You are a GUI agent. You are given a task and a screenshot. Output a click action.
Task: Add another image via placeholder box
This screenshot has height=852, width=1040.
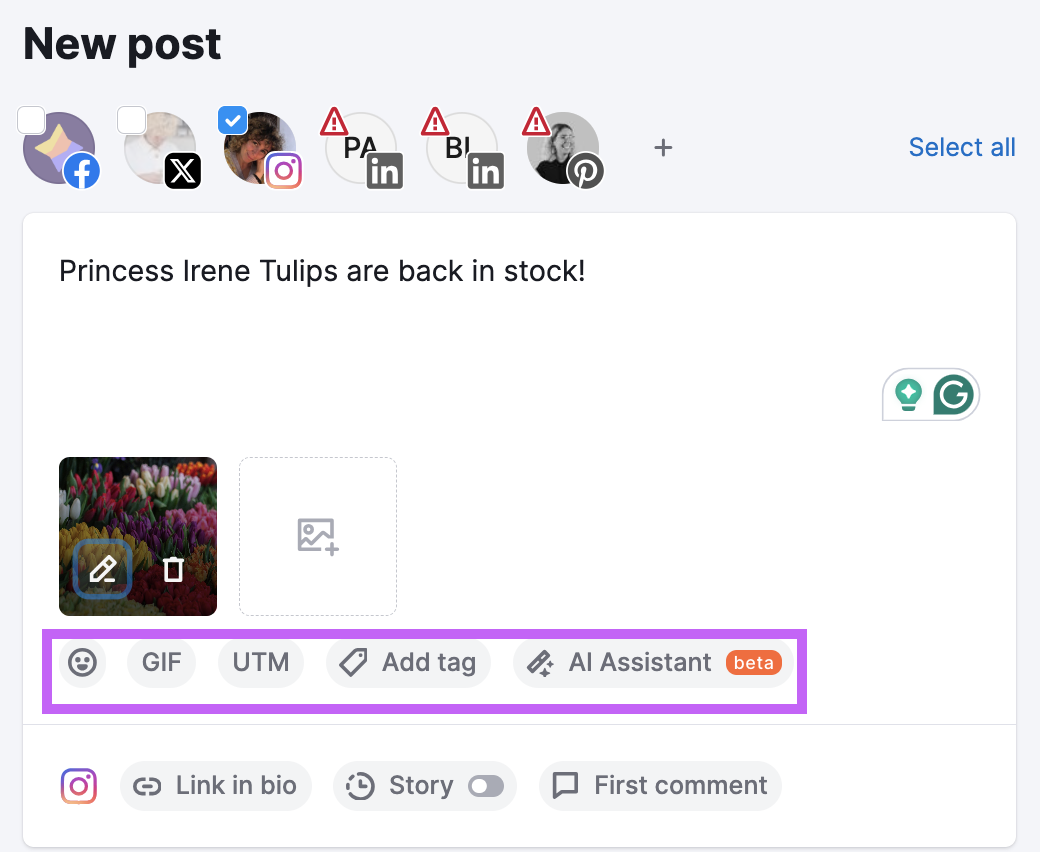[x=318, y=536]
